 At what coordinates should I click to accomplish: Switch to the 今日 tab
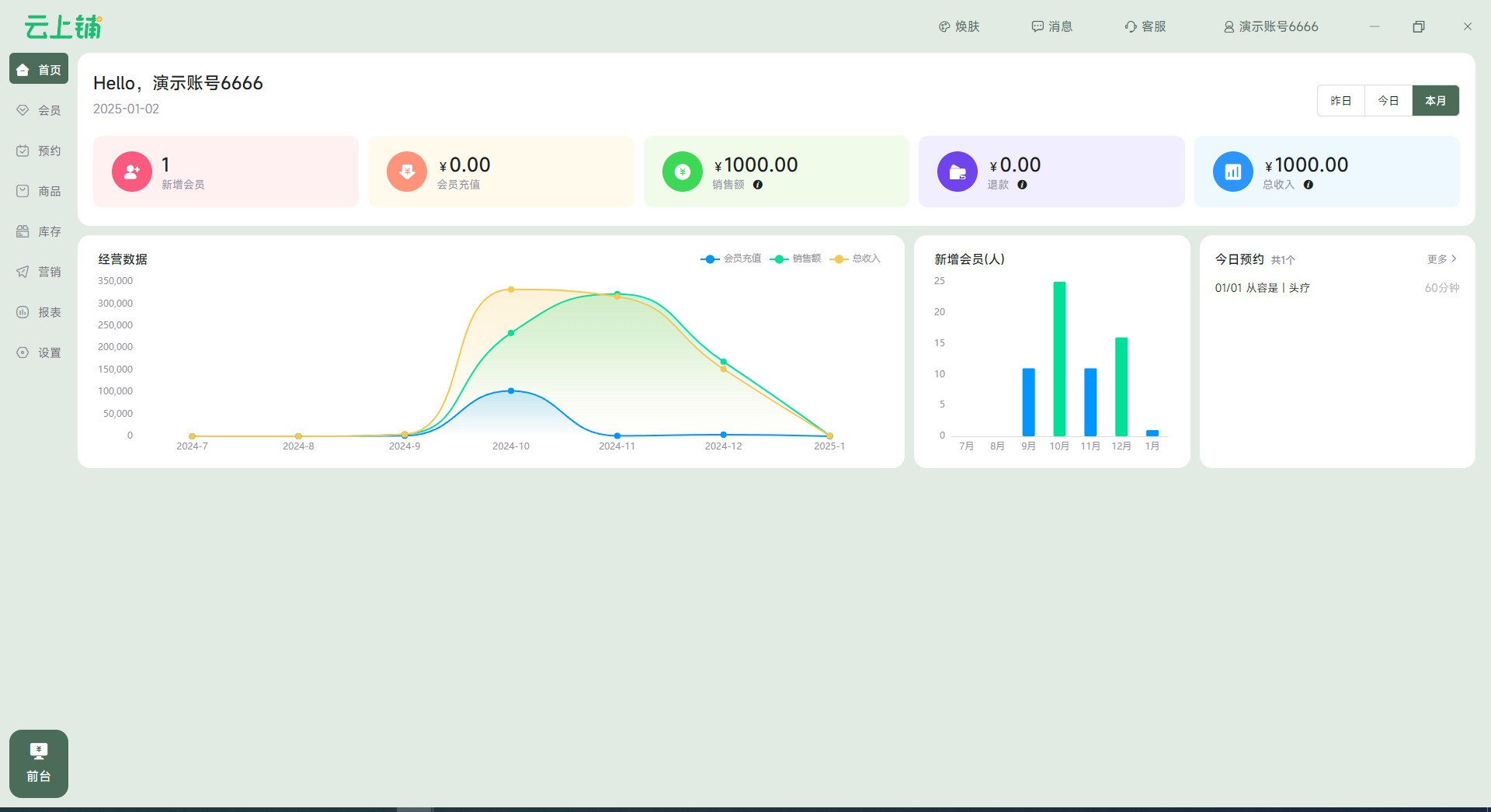(1388, 101)
